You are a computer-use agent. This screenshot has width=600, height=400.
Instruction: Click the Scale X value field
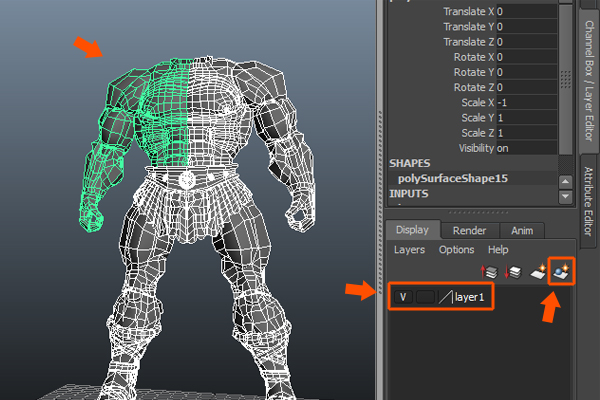525,101
